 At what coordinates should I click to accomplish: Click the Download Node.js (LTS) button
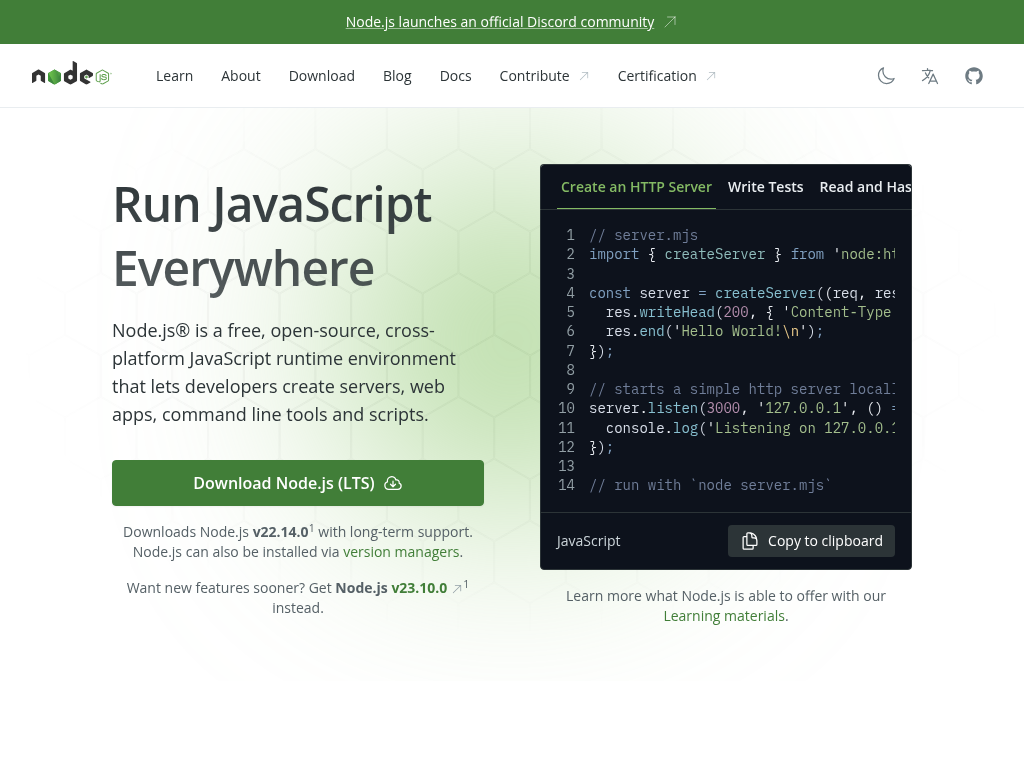pyautogui.click(x=298, y=483)
